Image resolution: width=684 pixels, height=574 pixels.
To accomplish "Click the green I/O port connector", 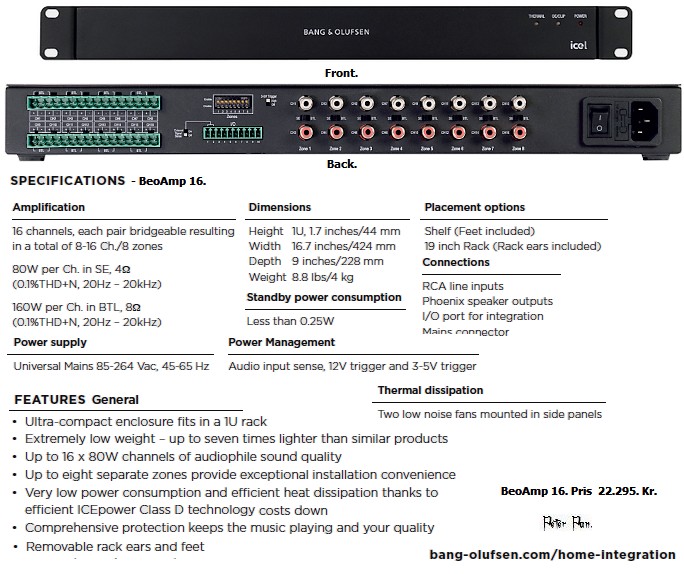I will tap(233, 133).
